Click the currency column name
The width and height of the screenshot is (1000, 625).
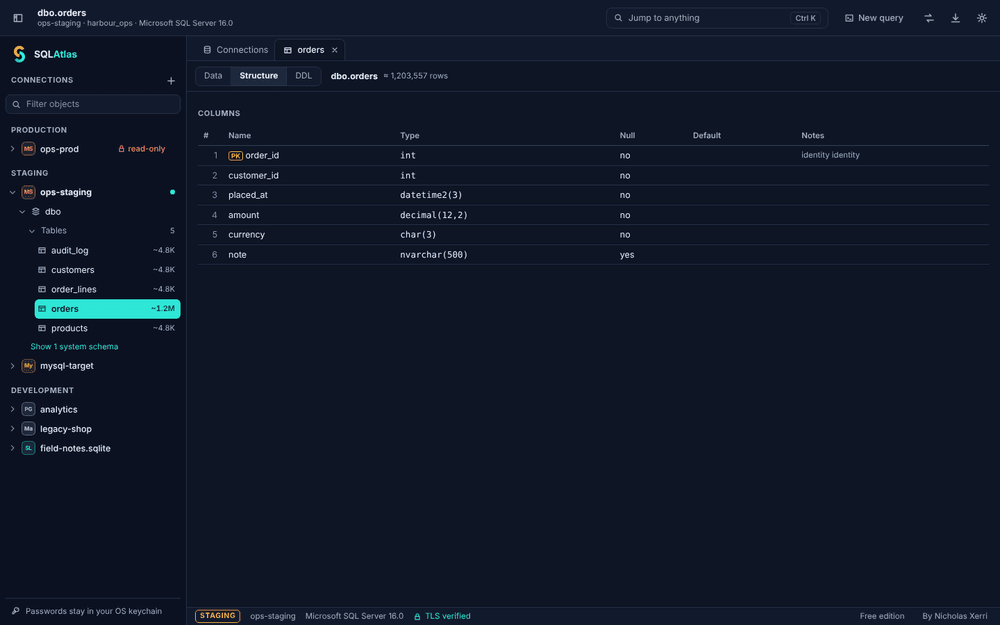tap(246, 235)
